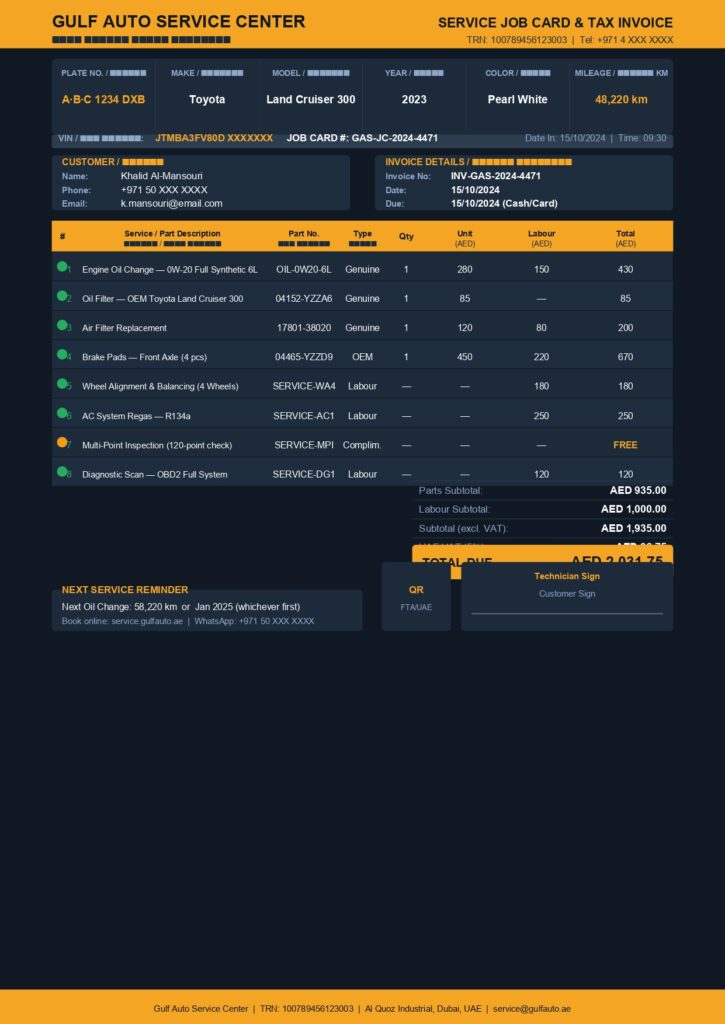The width and height of the screenshot is (725, 1024).
Task: Click the unit price 450 for Brake Pads
Action: pos(465,357)
